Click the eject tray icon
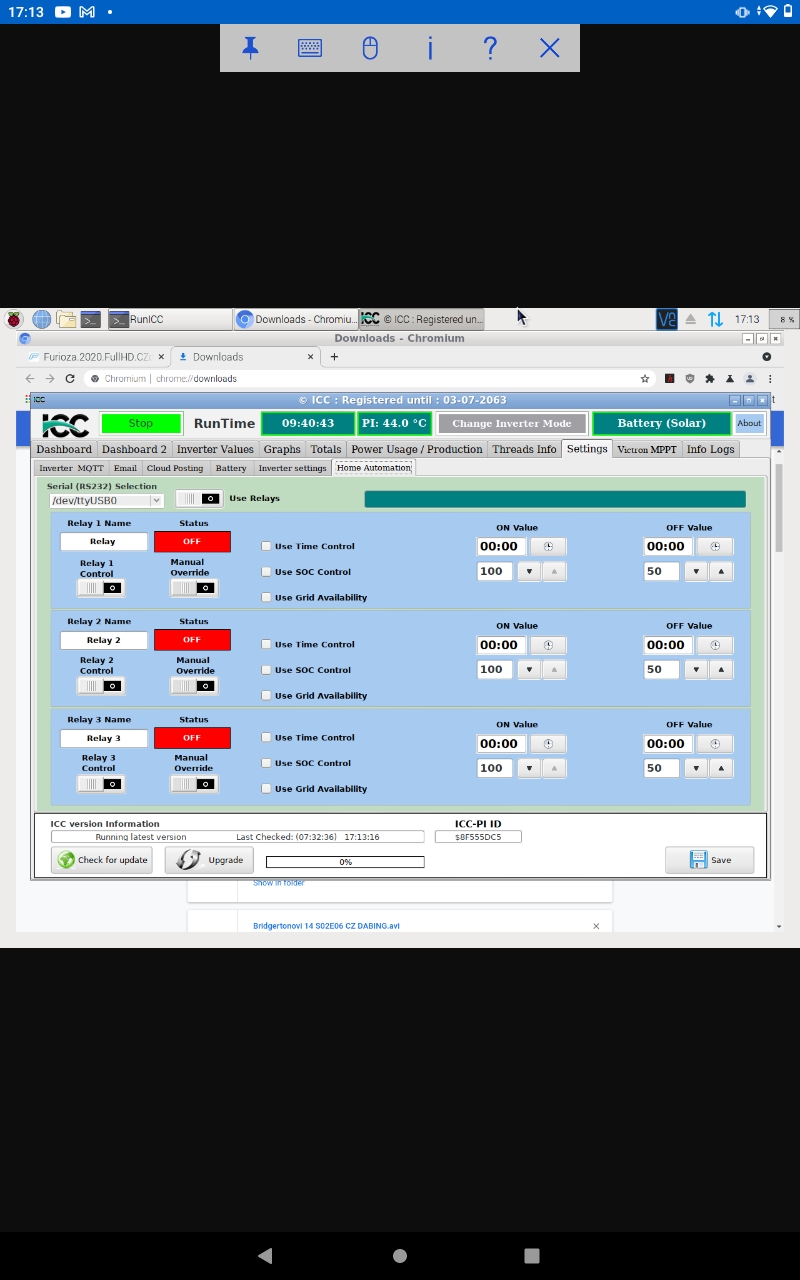The height and width of the screenshot is (1280, 800). coord(691,319)
